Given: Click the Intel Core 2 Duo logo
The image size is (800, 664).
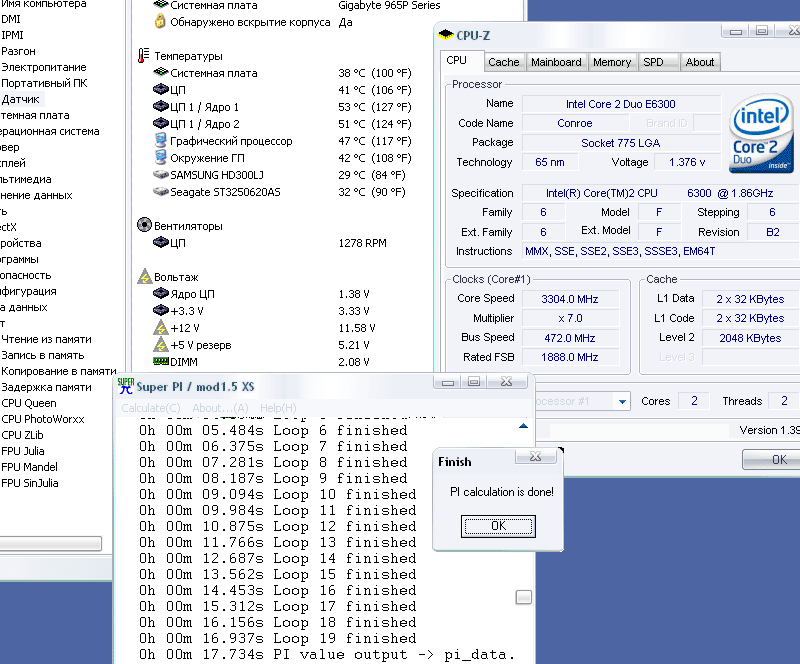Looking at the screenshot, I should click(760, 133).
